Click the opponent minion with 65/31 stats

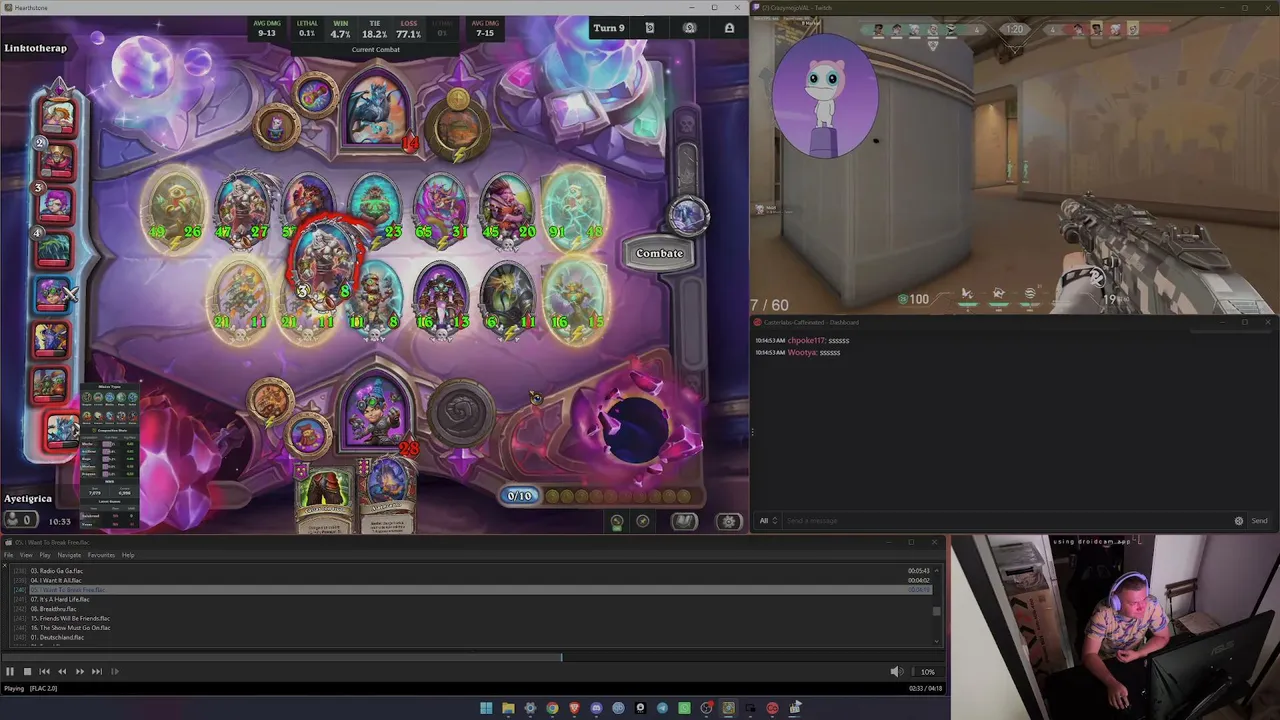[441, 208]
